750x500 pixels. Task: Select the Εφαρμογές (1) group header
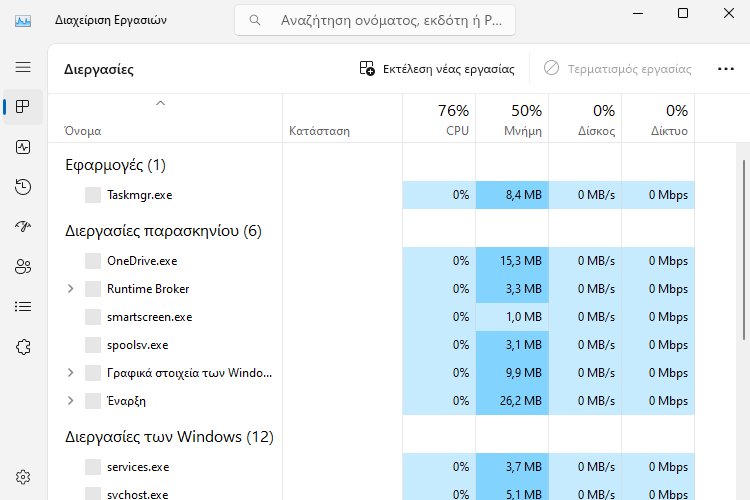click(115, 165)
